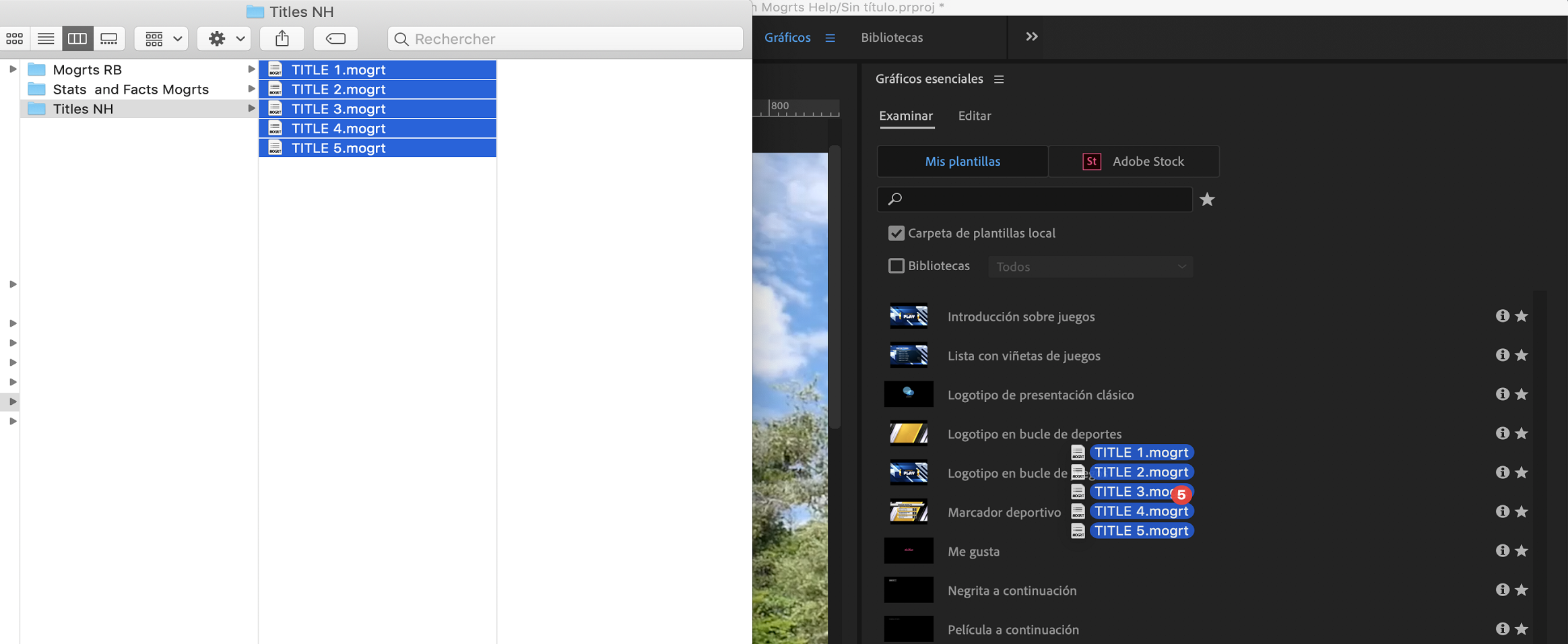
Task: Select the Adobe Stock button
Action: pyautogui.click(x=1134, y=162)
